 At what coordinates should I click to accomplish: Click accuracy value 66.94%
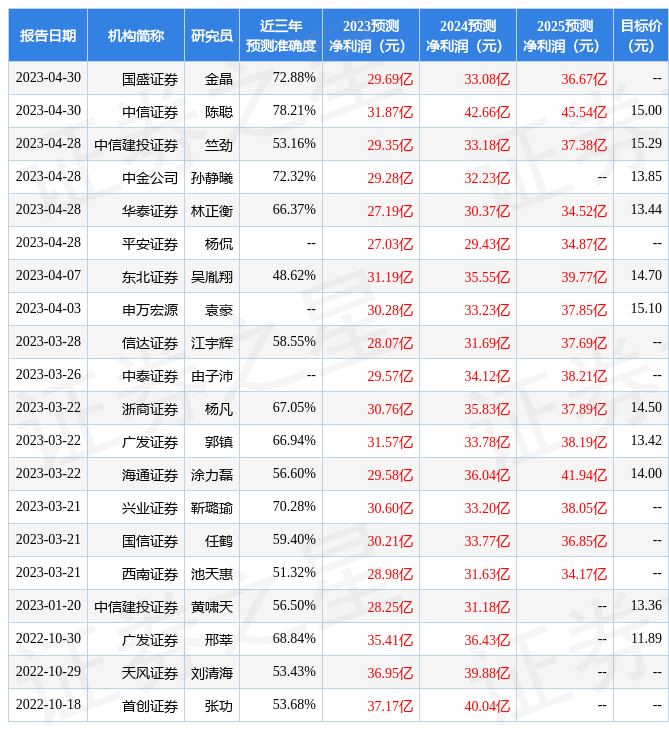[x=294, y=441]
